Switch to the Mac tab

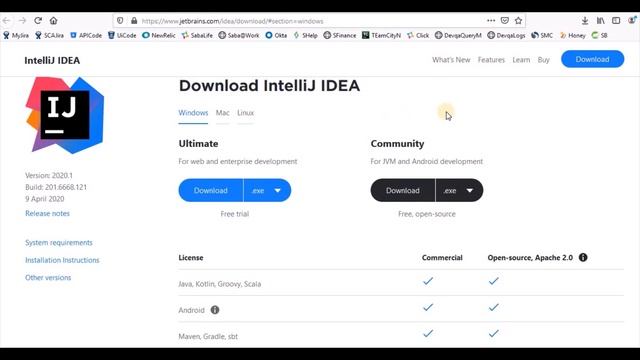coord(222,113)
